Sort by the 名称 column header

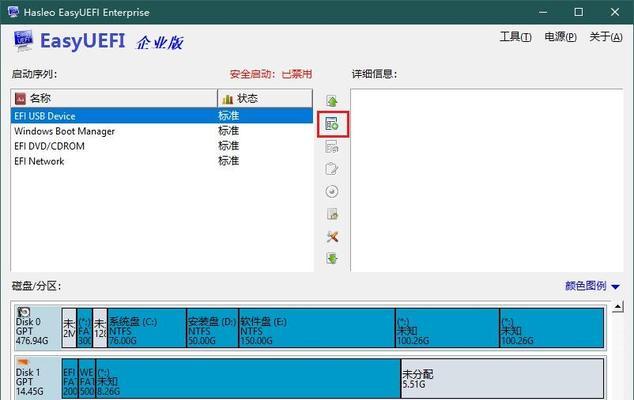(114, 98)
